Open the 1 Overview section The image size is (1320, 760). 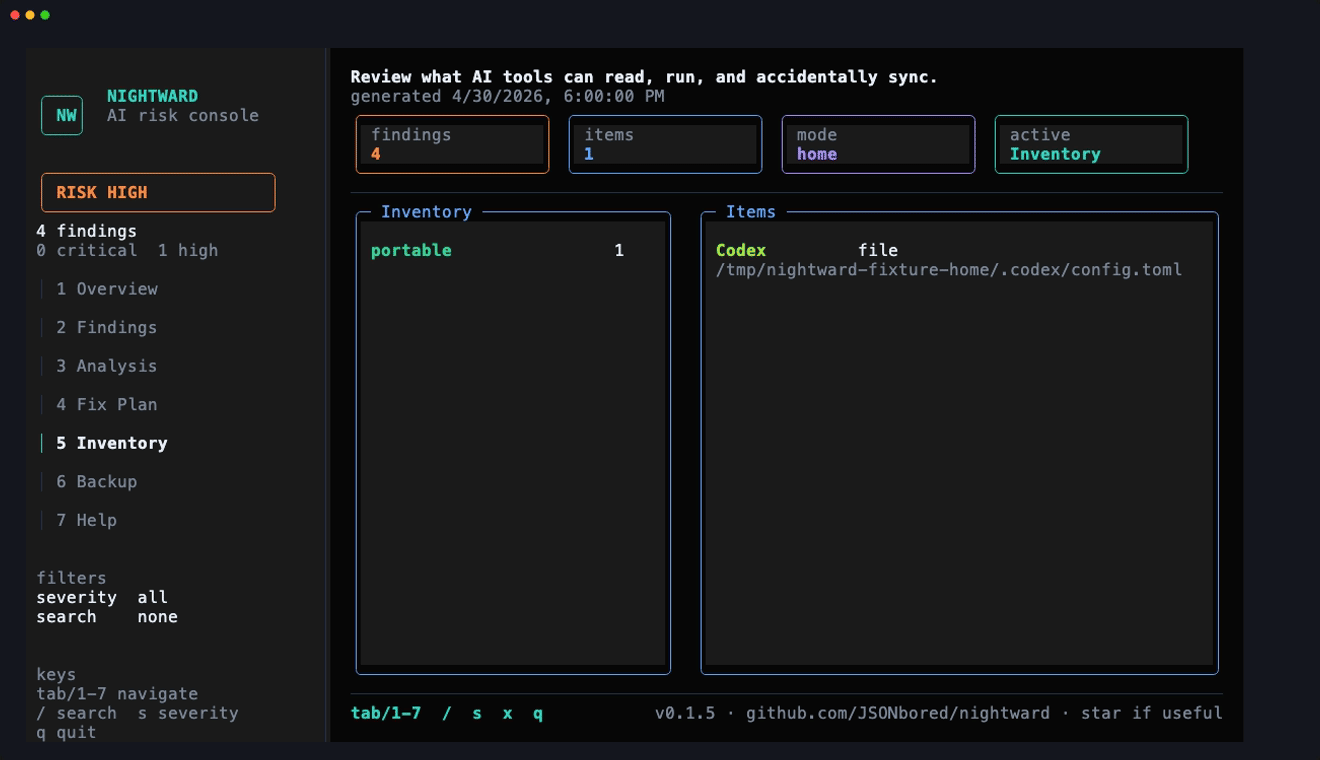tap(107, 289)
